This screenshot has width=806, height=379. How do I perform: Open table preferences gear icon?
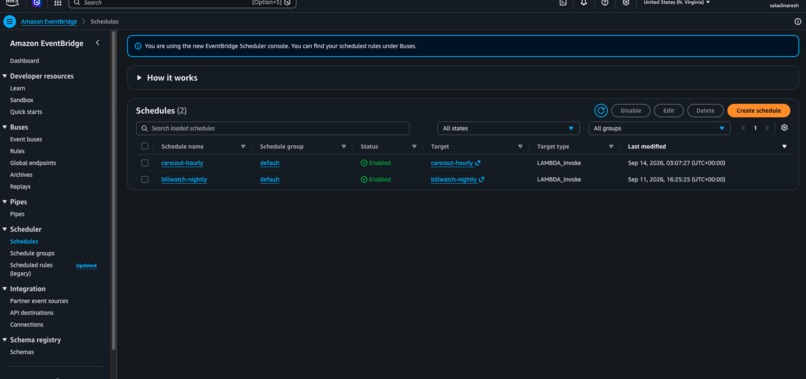pos(784,128)
